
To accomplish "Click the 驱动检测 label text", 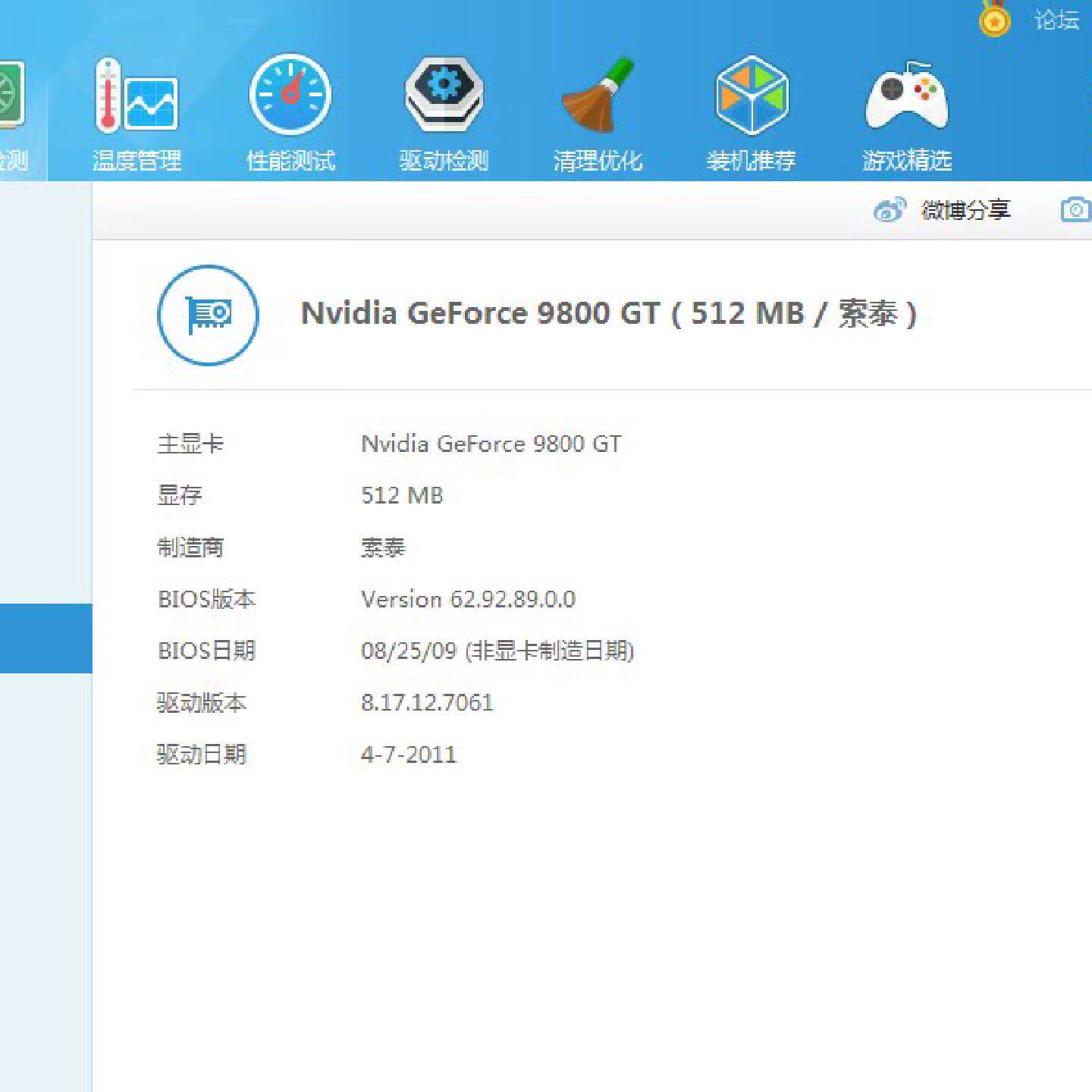I will tap(444, 161).
